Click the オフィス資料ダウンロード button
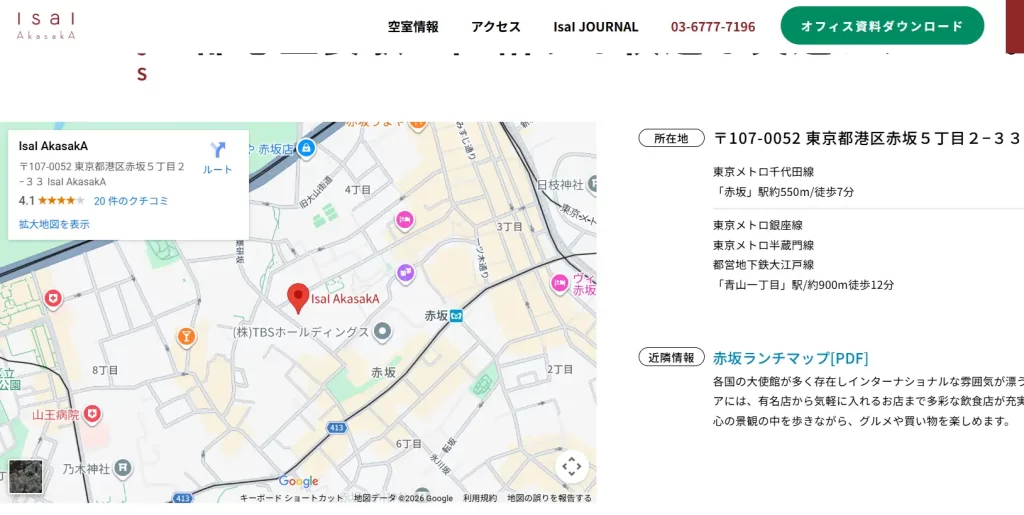Image resolution: width=1024 pixels, height=515 pixels. [882, 26]
